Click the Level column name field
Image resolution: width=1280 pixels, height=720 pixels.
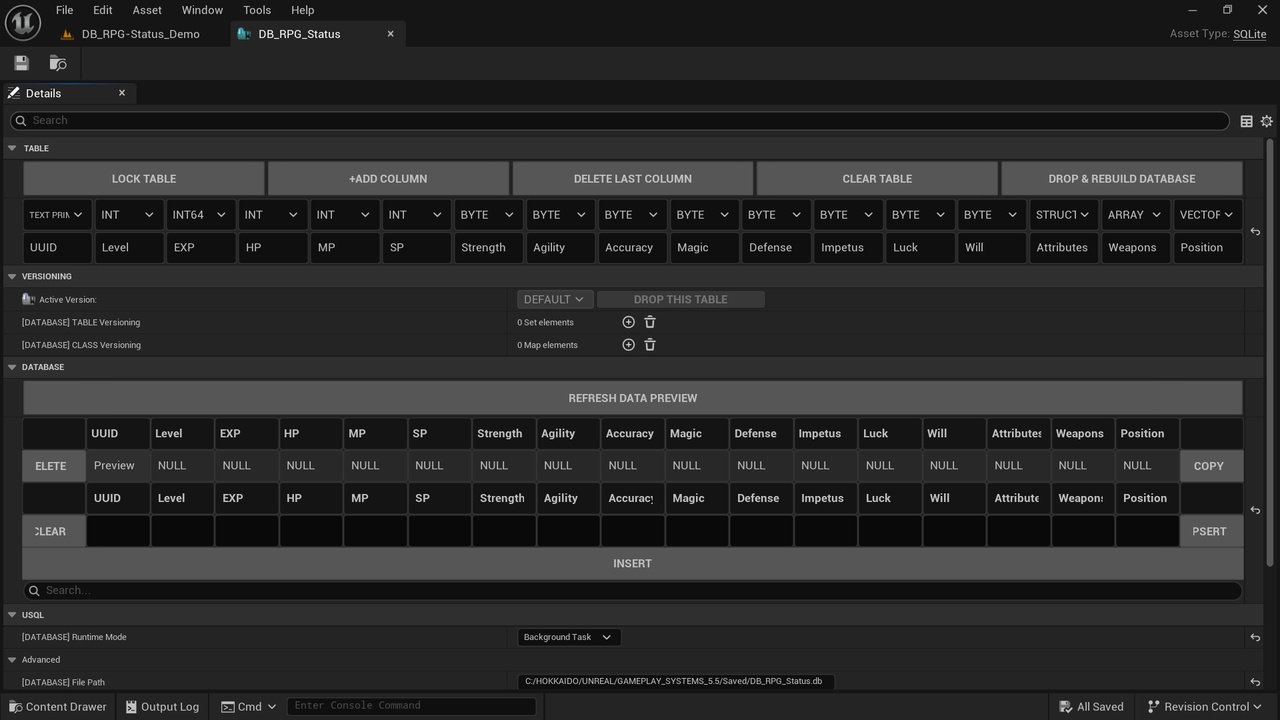(129, 248)
